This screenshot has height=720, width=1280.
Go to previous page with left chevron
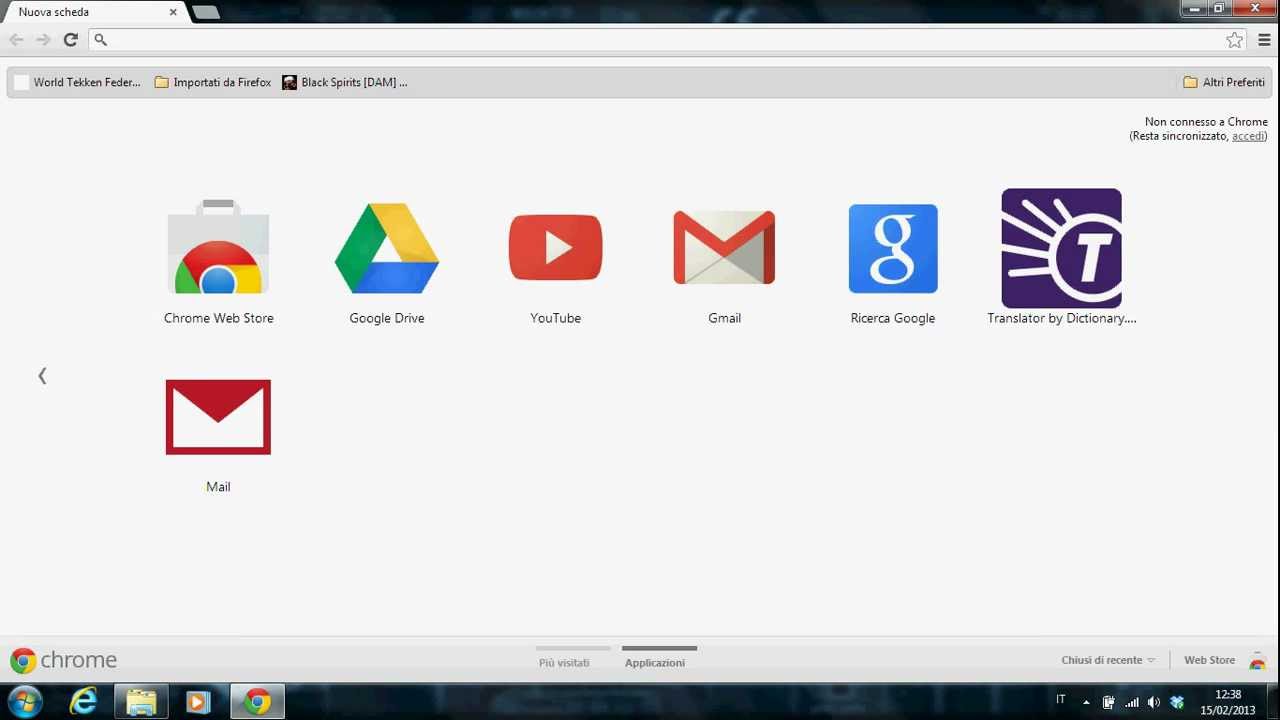coord(42,376)
